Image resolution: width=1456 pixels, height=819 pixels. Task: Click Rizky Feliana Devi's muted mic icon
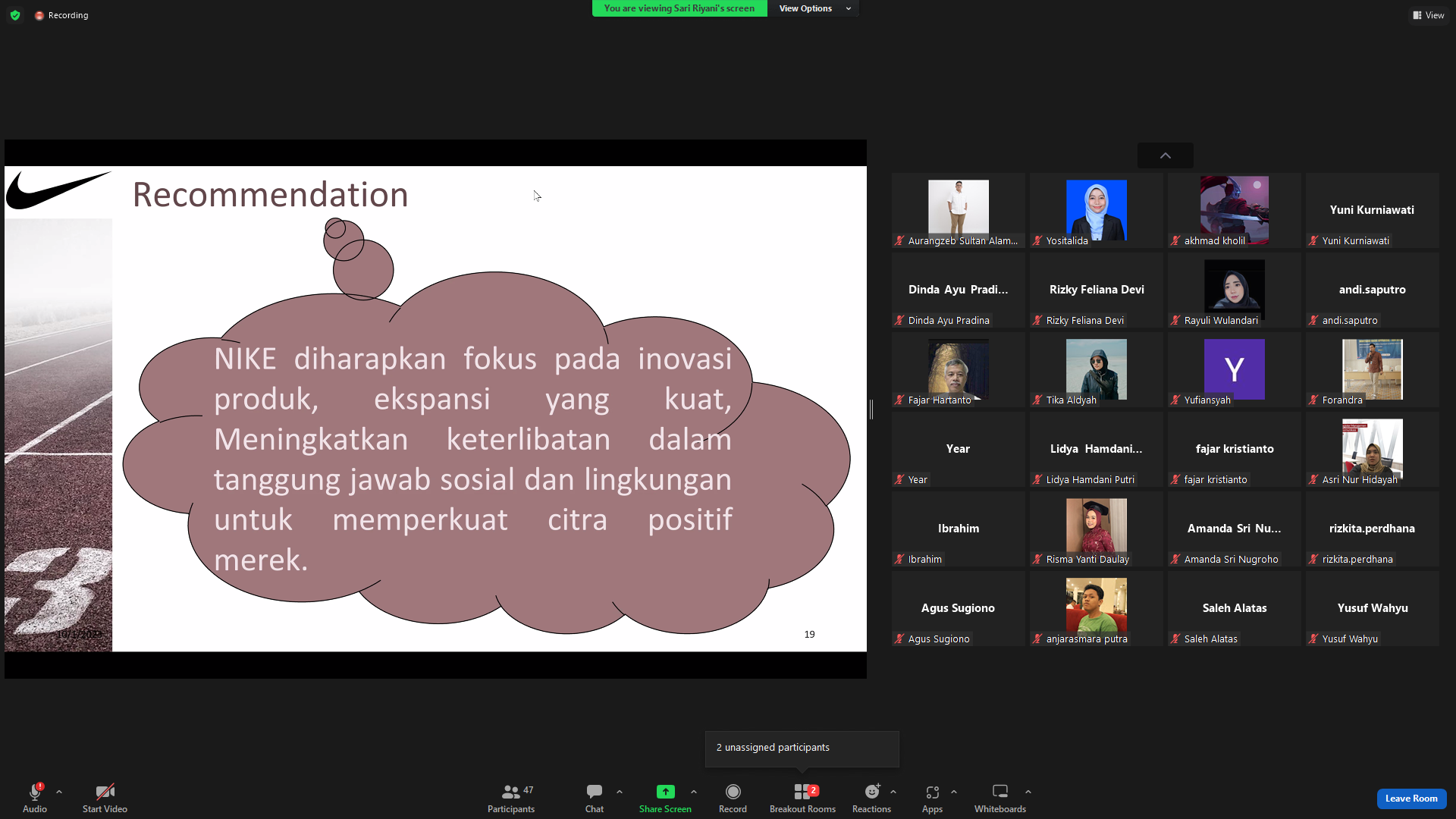1037,321
